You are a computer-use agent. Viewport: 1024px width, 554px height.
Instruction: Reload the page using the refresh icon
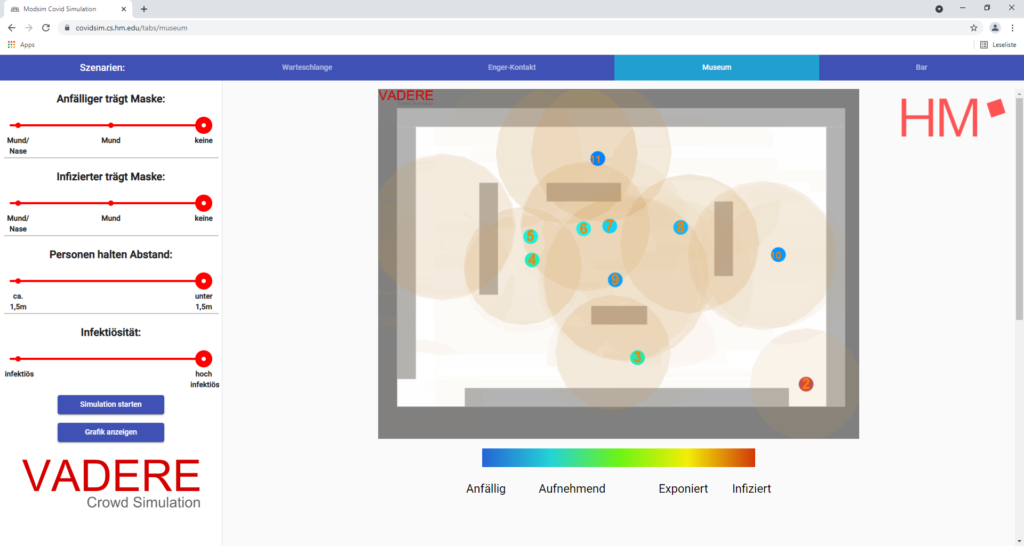[46, 28]
